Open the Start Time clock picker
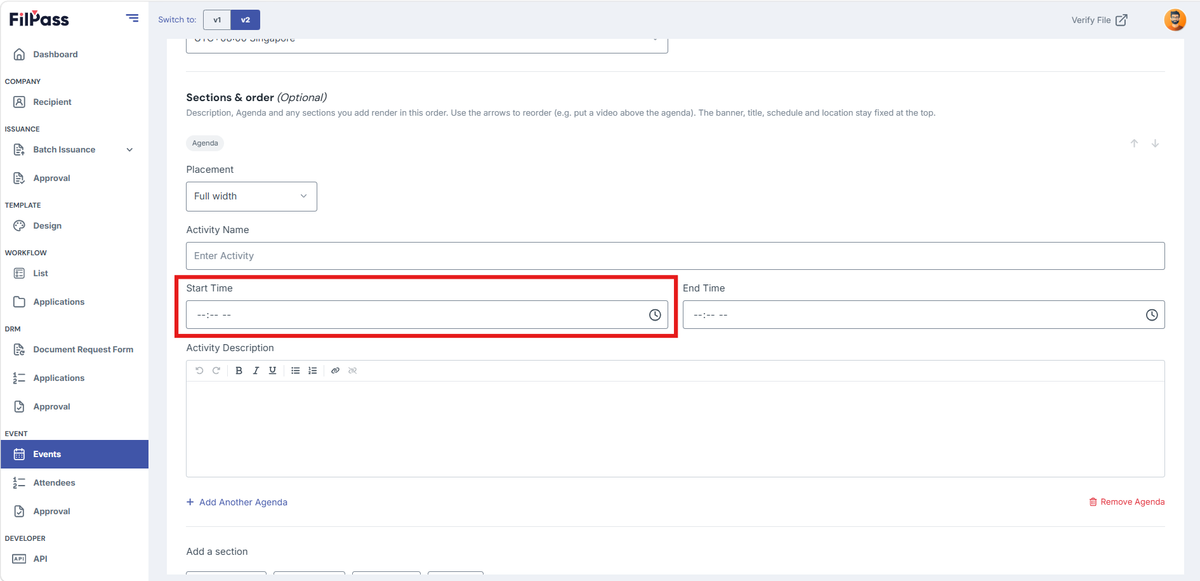 655,315
